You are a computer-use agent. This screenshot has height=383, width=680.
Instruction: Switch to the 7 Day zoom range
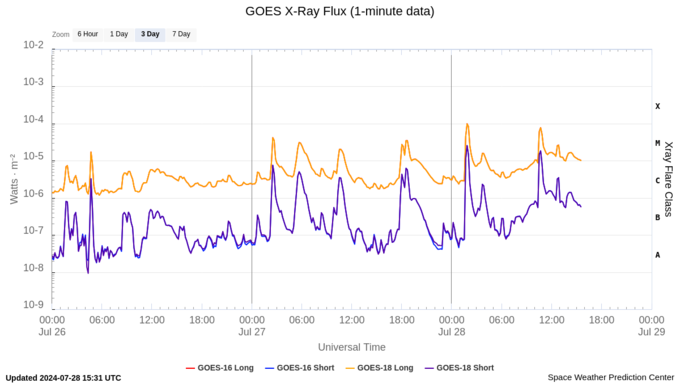(181, 34)
